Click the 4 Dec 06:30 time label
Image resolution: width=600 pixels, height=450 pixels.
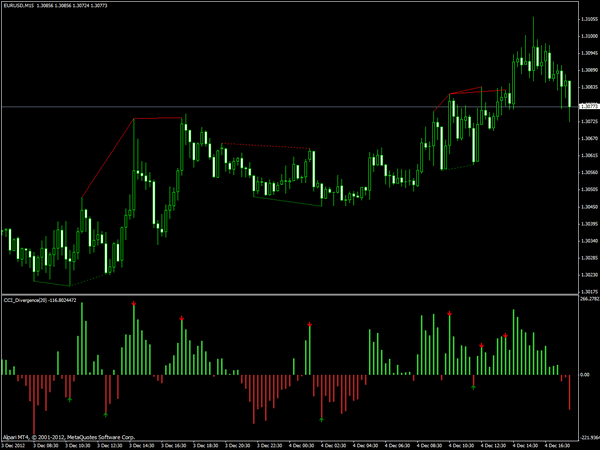tap(398, 446)
